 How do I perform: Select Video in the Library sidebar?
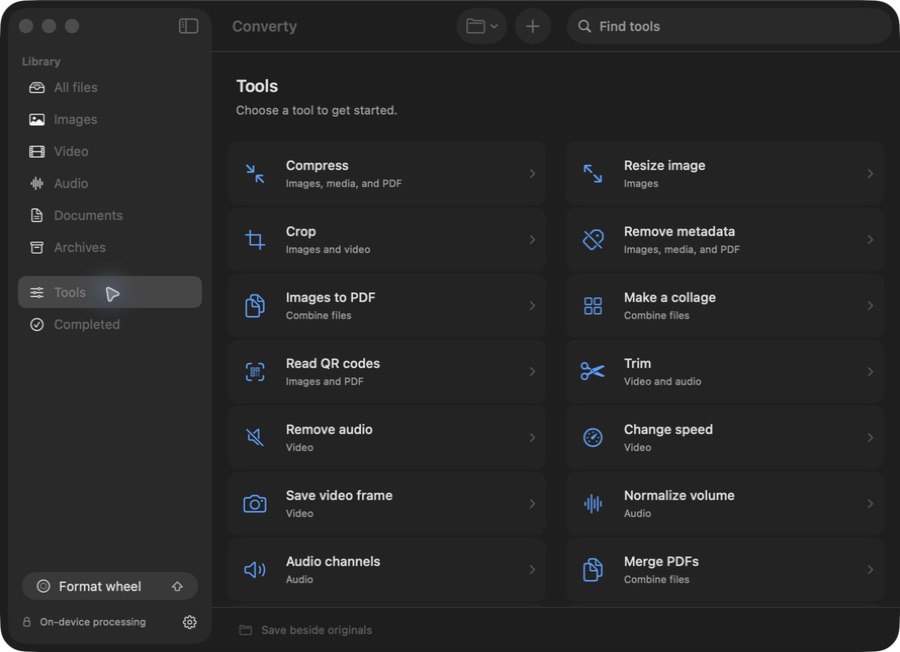click(x=110, y=152)
